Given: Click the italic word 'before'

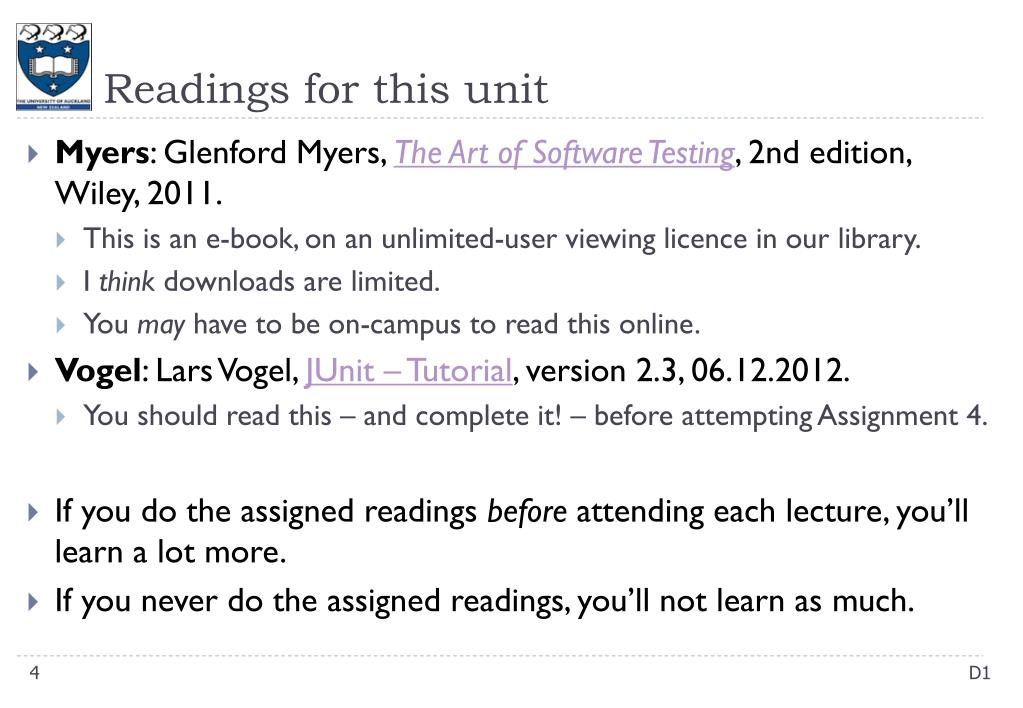Looking at the screenshot, I should 527,512.
